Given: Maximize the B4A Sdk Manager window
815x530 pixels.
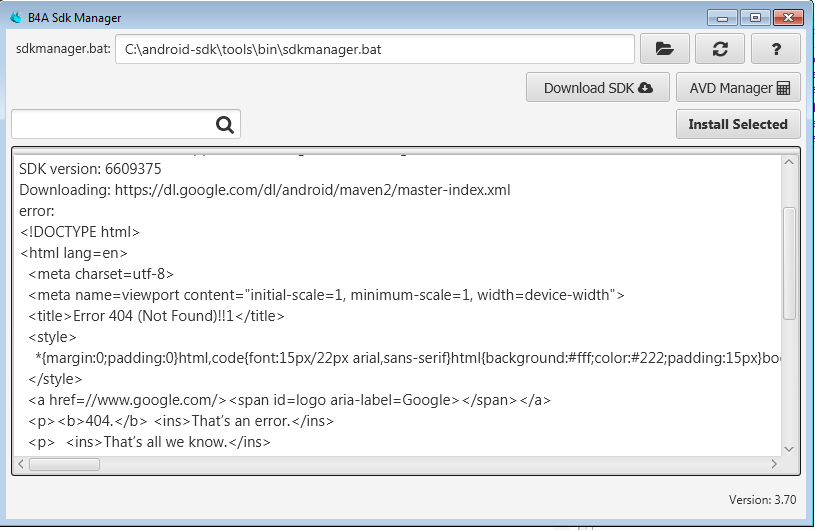Looking at the screenshot, I should point(752,17).
